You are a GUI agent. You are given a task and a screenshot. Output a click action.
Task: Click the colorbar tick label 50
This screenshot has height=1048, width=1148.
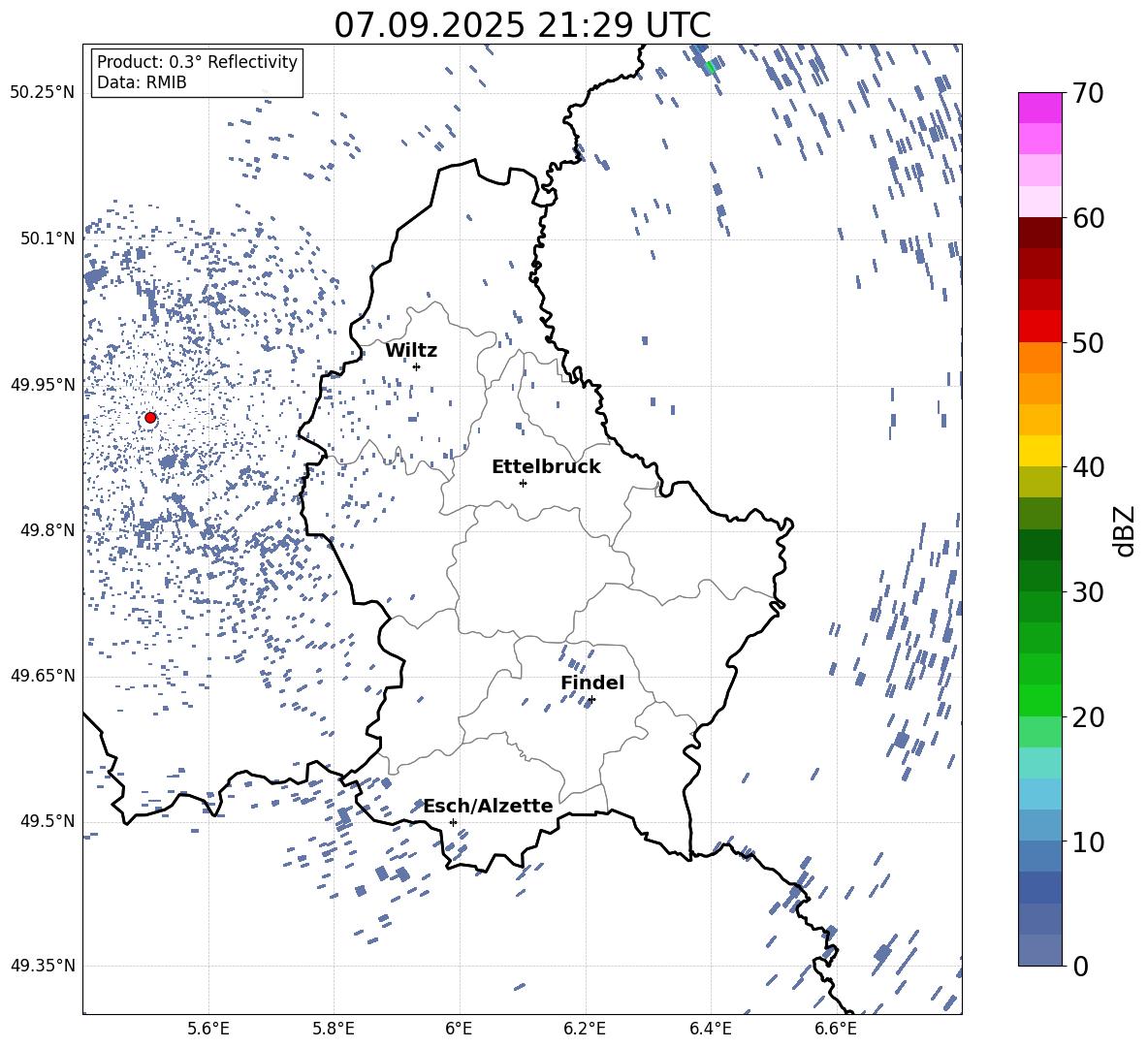click(x=1088, y=342)
